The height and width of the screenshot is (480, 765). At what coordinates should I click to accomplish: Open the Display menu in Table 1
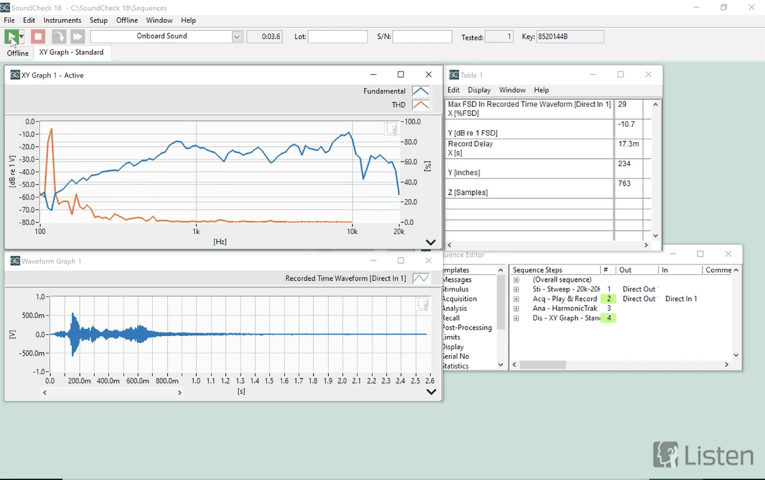pos(479,90)
